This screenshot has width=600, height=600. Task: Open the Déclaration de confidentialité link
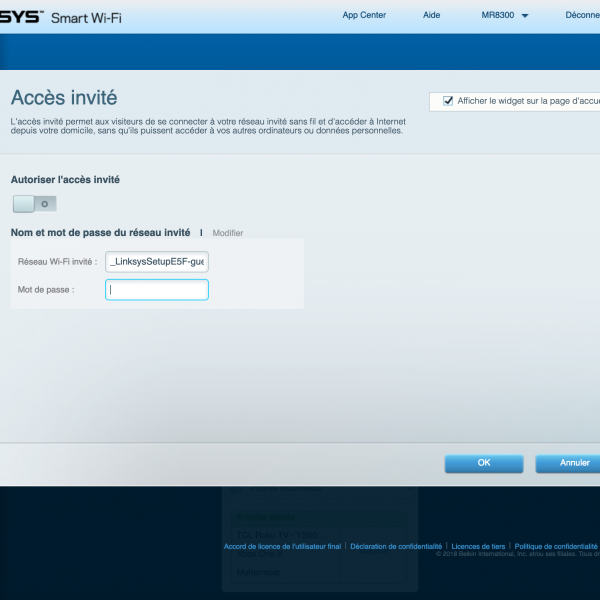pyautogui.click(x=395, y=547)
